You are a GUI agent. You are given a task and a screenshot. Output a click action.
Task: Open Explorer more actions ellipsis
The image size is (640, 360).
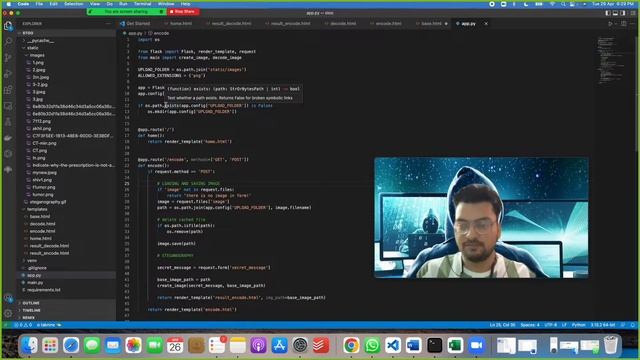[108, 24]
